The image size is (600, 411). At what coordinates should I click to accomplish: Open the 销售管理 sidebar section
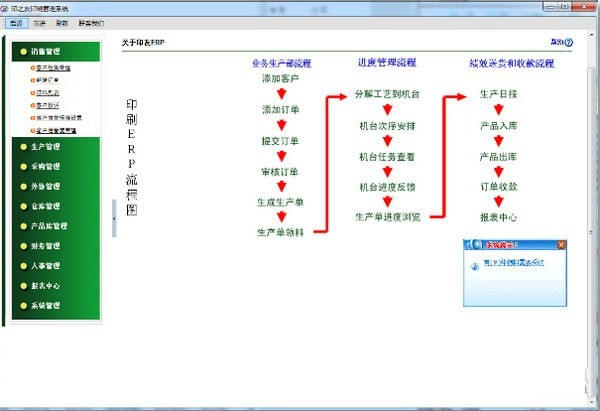pos(56,51)
